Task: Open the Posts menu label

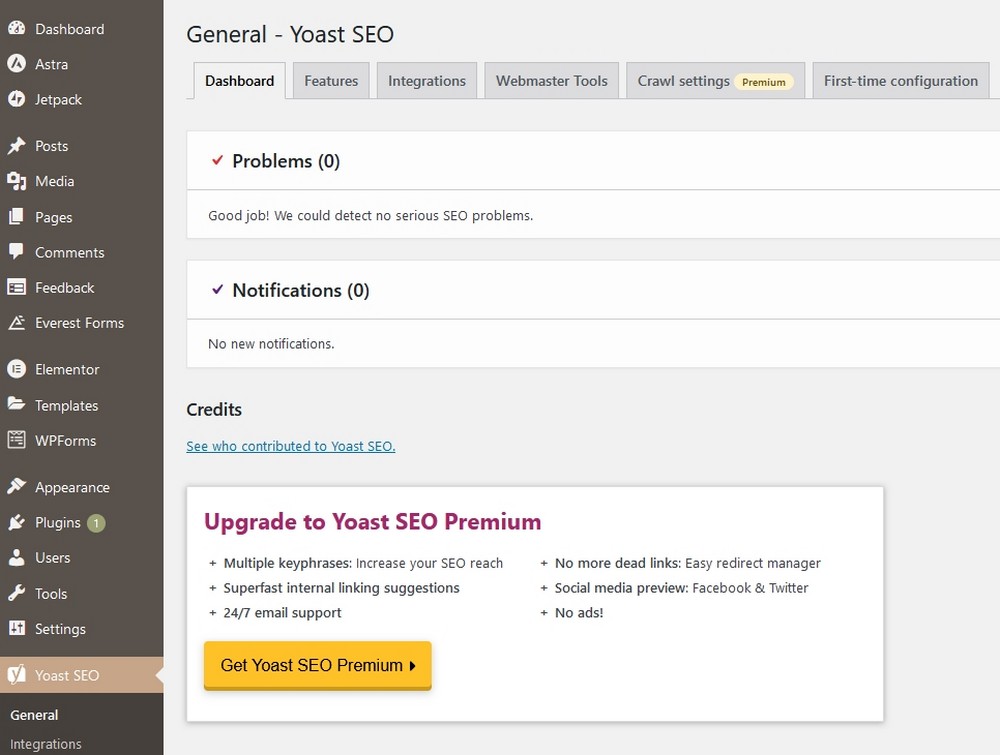Action: coord(52,146)
